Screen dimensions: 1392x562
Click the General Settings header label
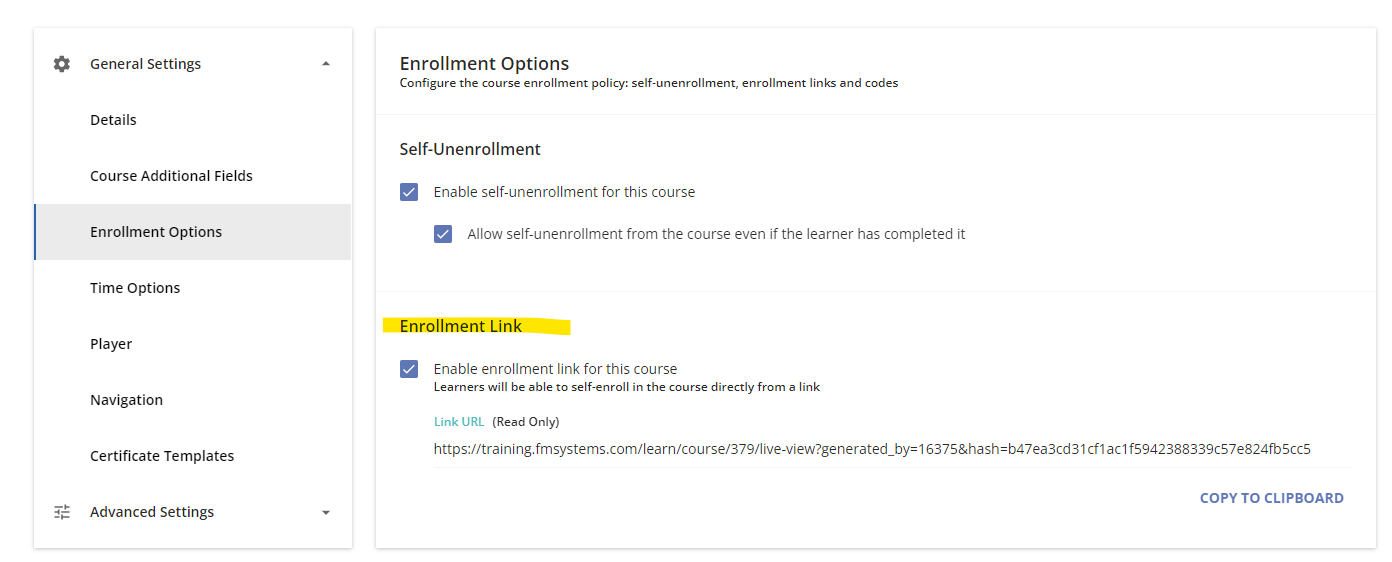click(x=146, y=64)
